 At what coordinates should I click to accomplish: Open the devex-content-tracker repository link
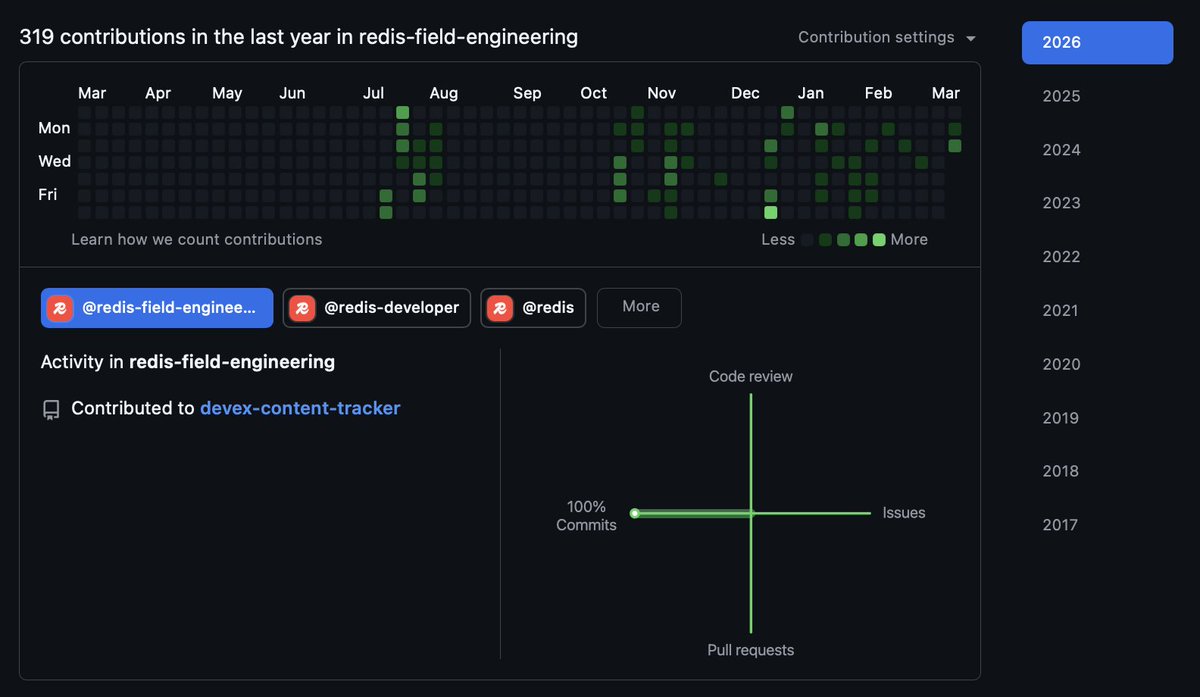300,408
